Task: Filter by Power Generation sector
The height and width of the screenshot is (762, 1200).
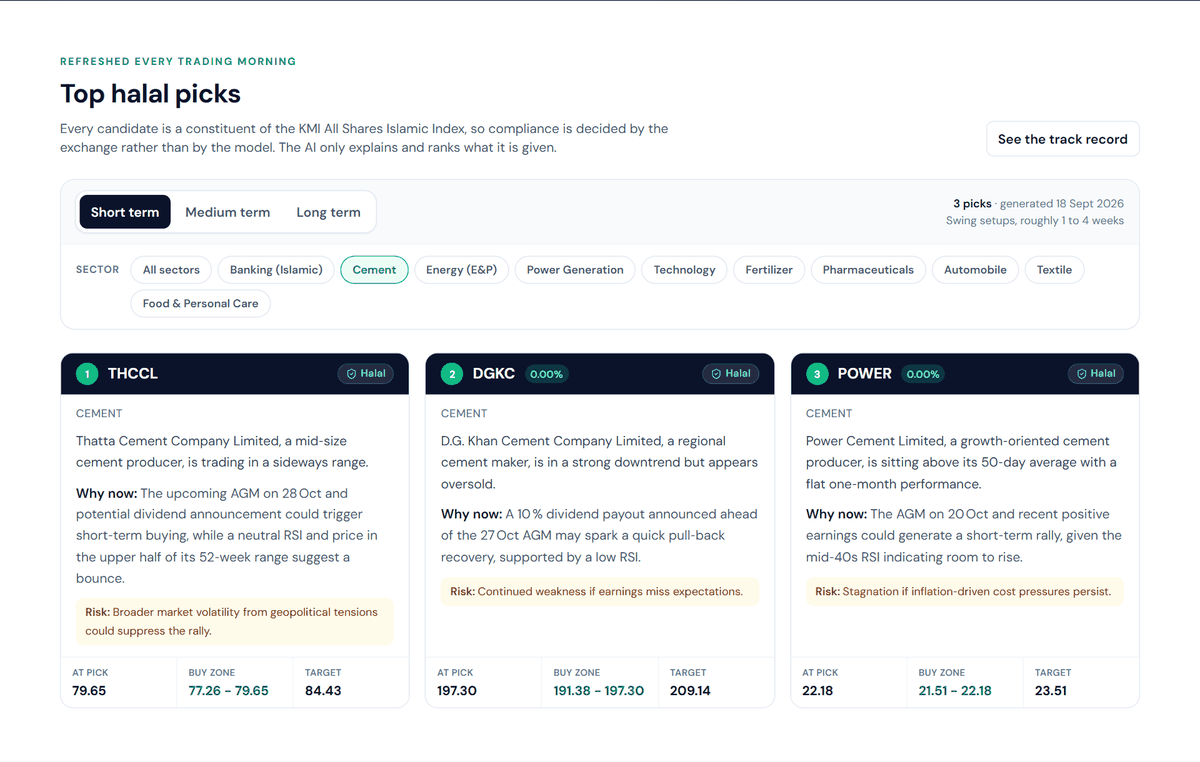Action: coord(575,270)
